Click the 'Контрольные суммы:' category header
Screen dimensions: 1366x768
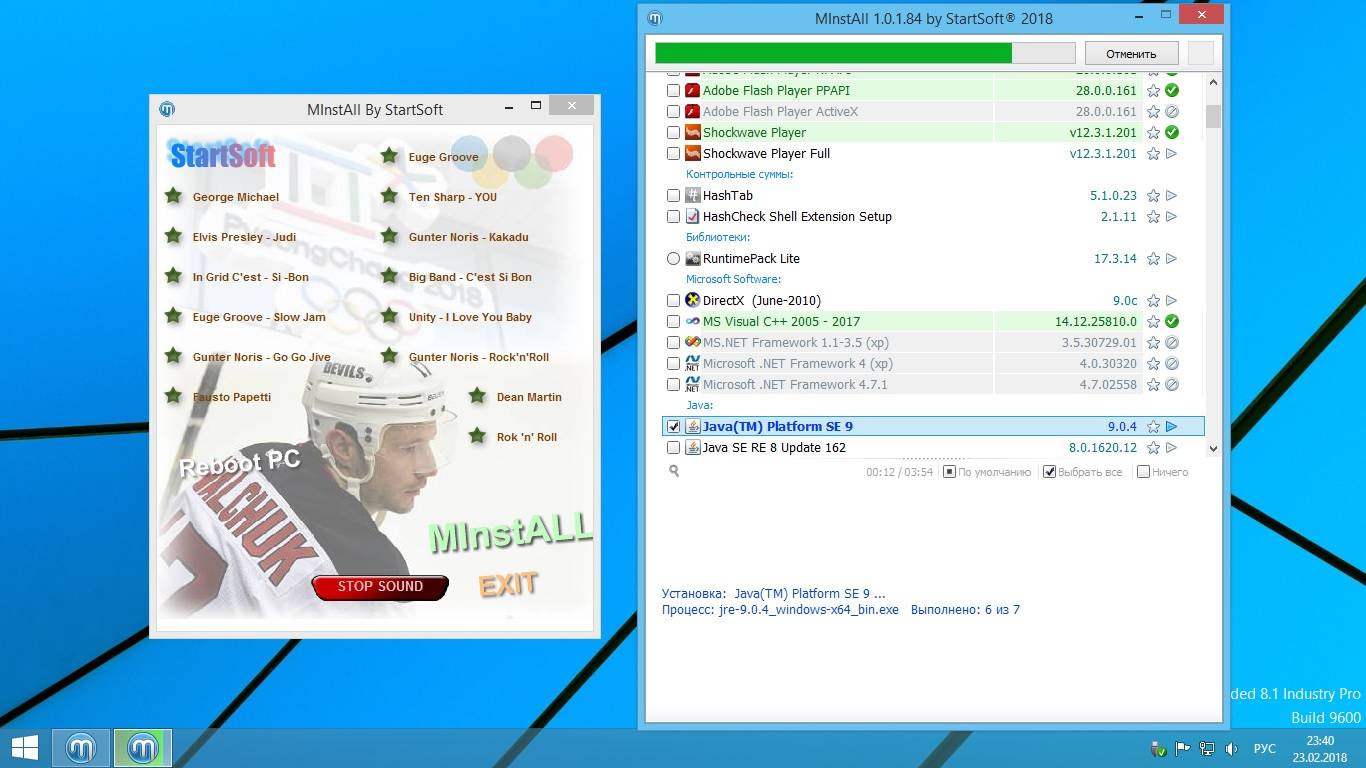pyautogui.click(x=739, y=174)
